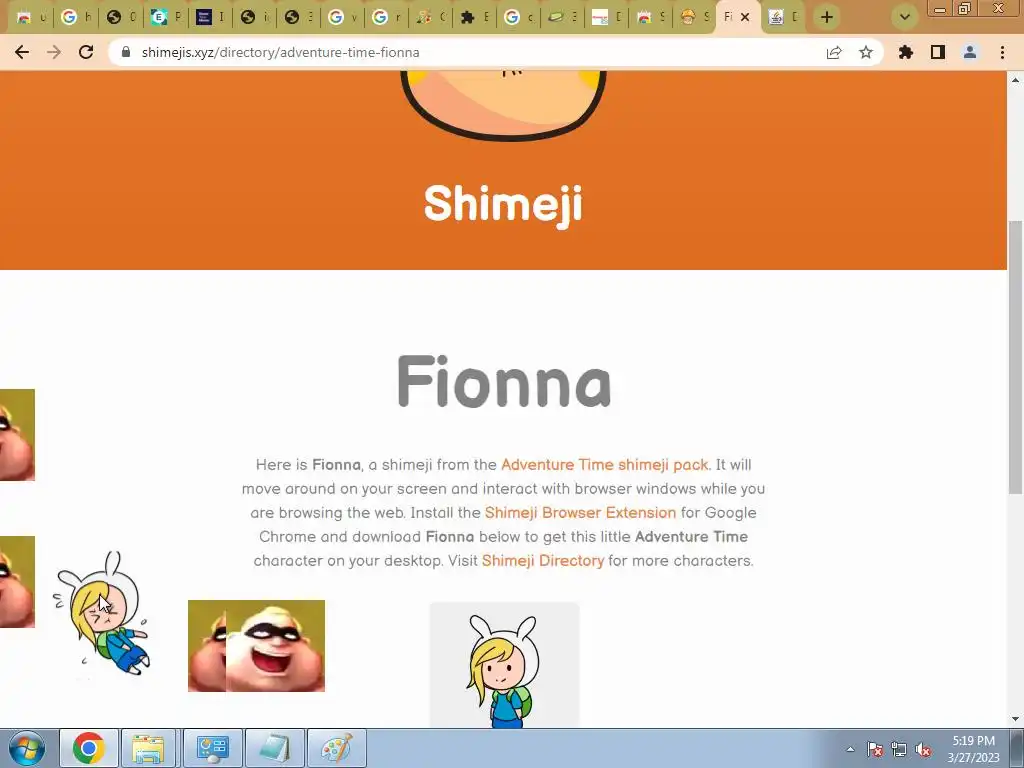Switch to the tab with paint palette icon
The height and width of the screenshot is (768, 1024).
click(430, 17)
